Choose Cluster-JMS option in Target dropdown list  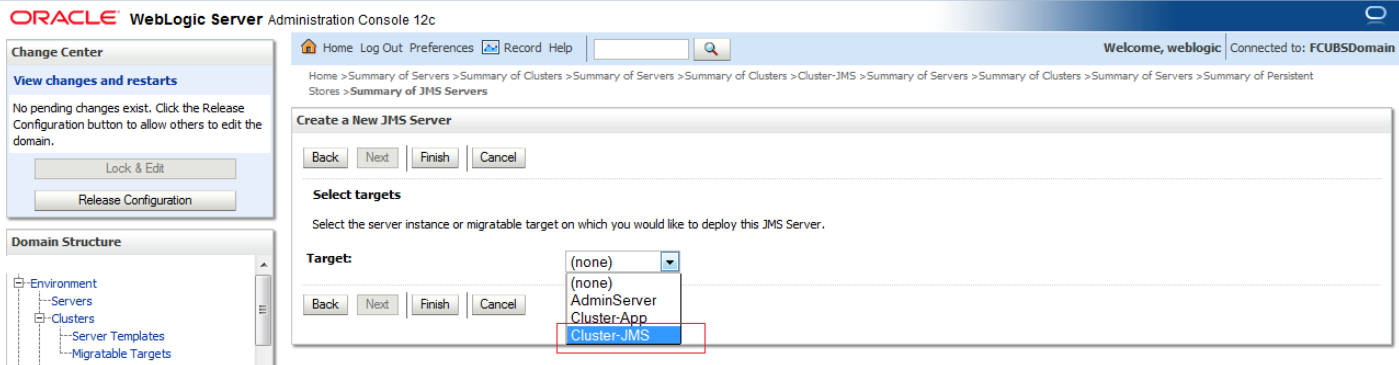click(x=623, y=335)
